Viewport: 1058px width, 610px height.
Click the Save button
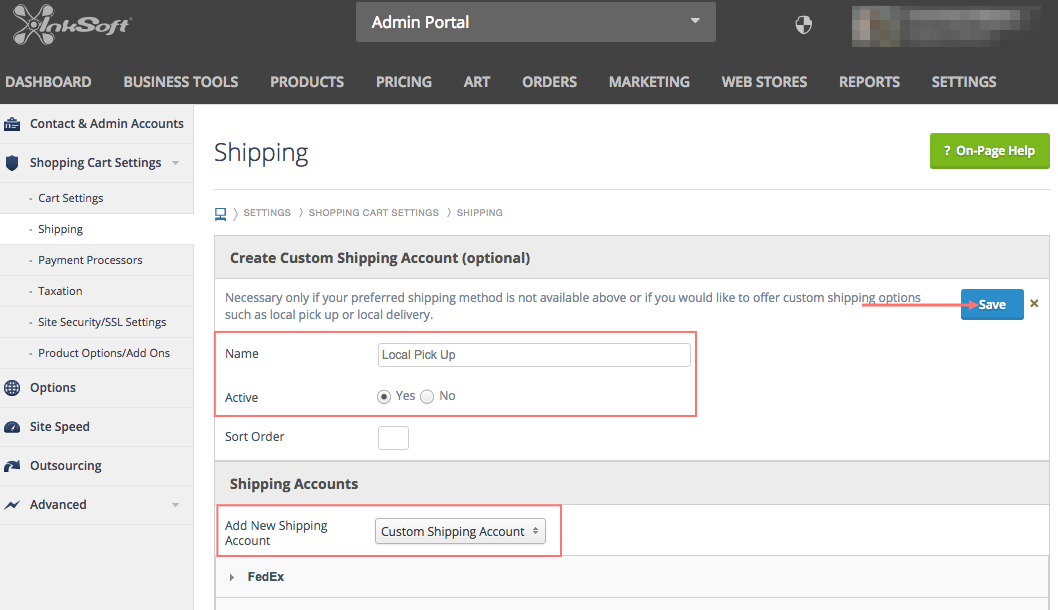pos(991,304)
